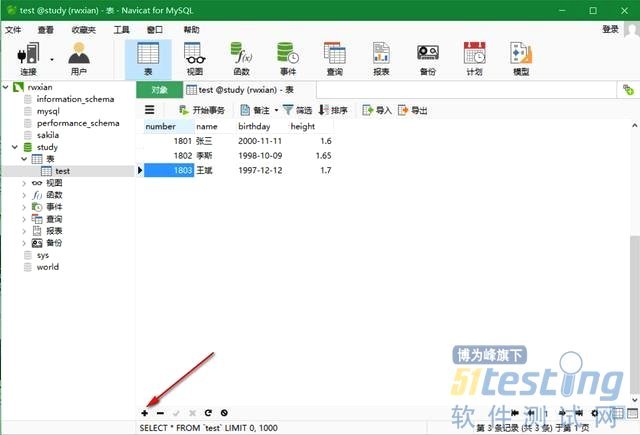This screenshot has width=640, height=435.
Task: Open the Model (模型) toolbar icon
Action: (521, 58)
